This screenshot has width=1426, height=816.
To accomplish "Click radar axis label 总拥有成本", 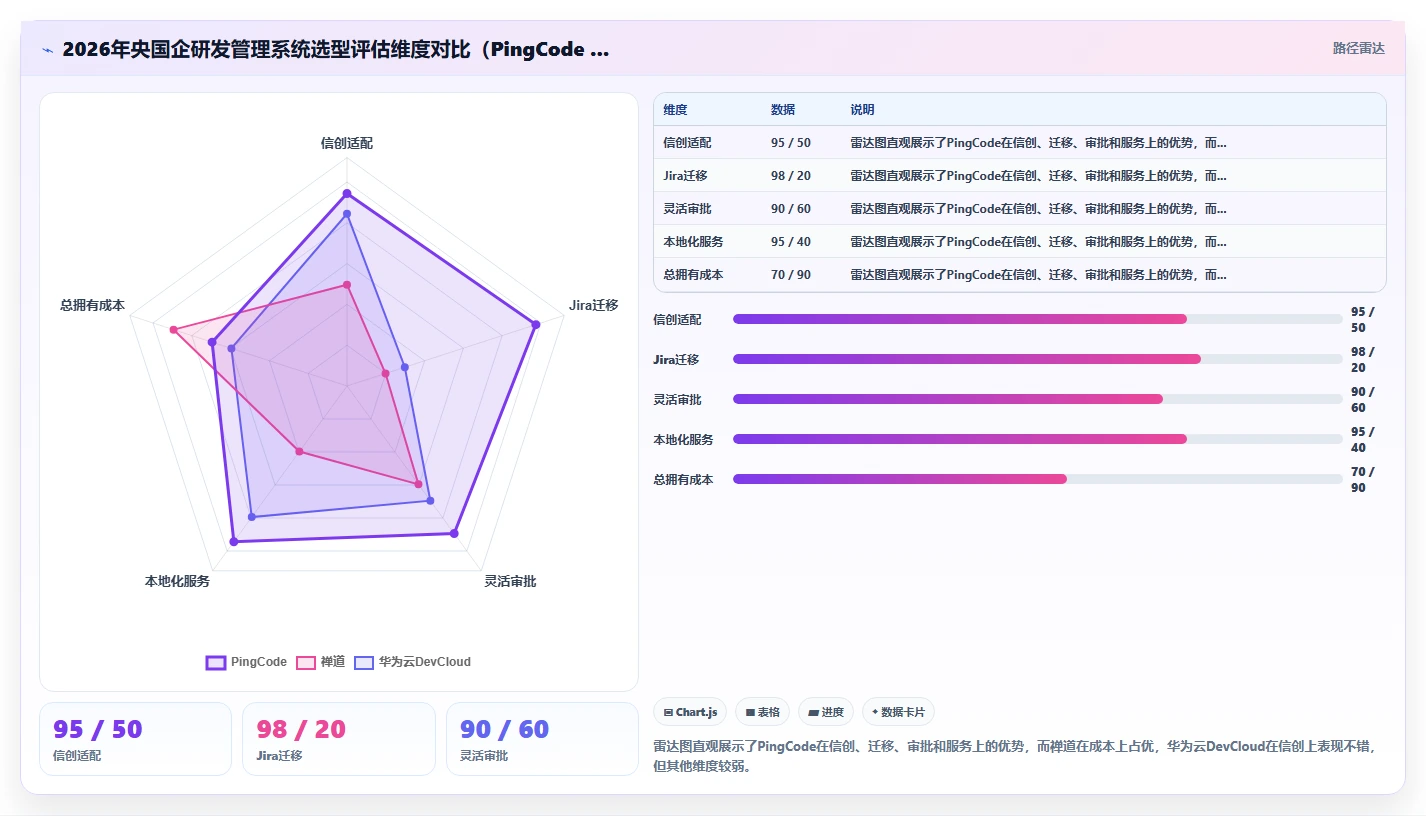I will pyautogui.click(x=92, y=305).
